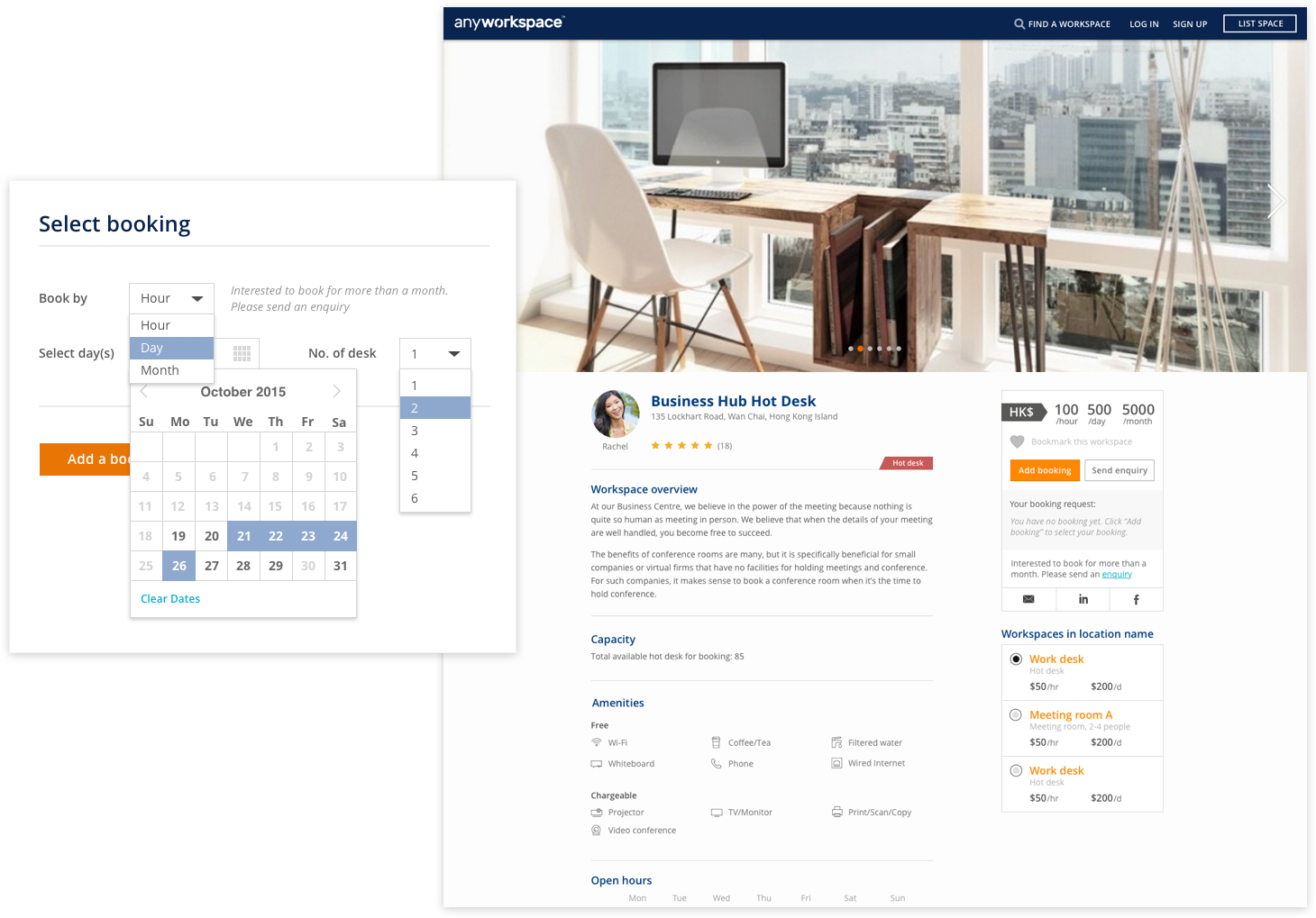The height and width of the screenshot is (918, 1316).
Task: Go to previous month in calendar
Action: [x=144, y=391]
